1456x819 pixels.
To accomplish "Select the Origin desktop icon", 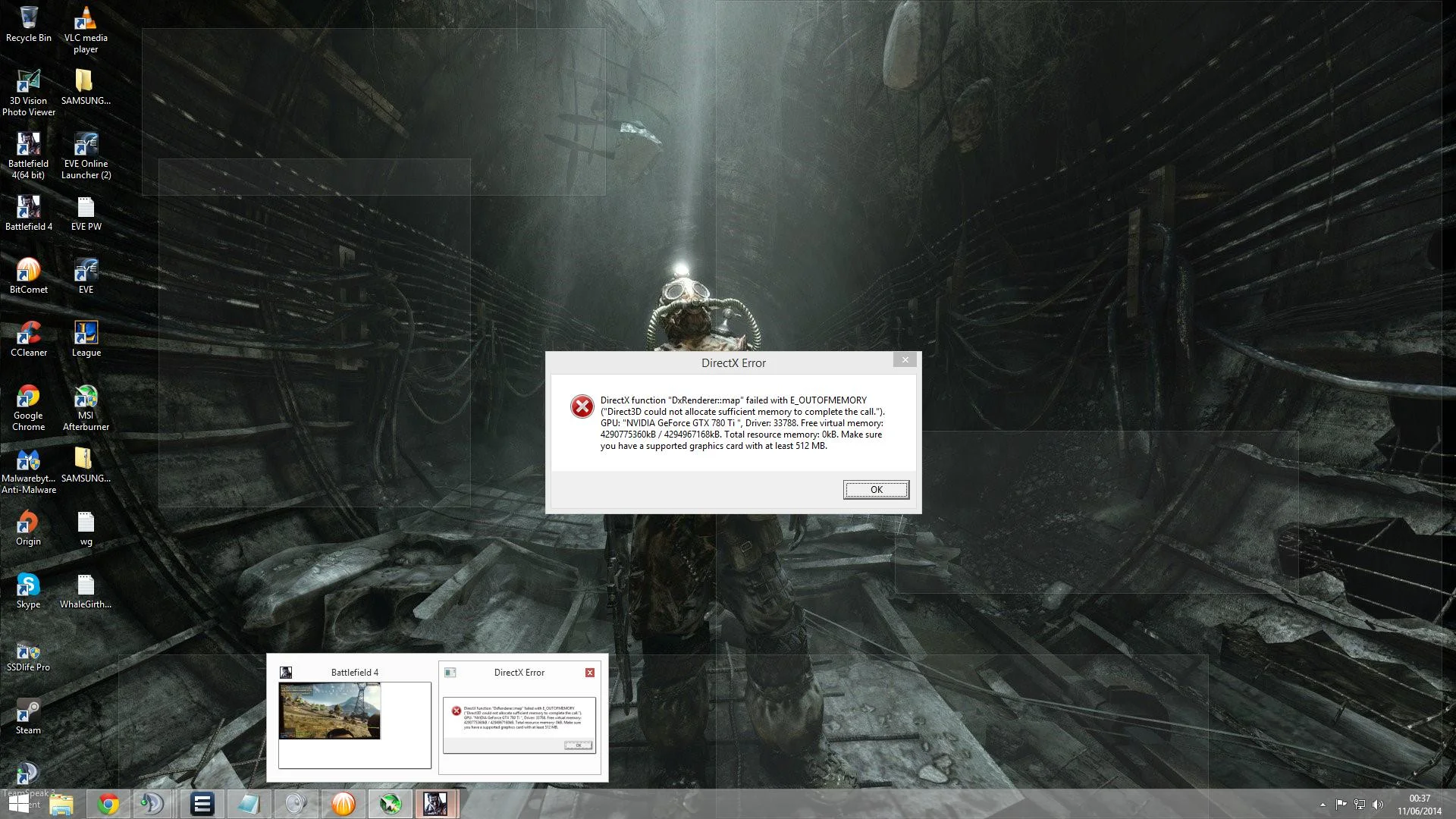I will point(29,528).
